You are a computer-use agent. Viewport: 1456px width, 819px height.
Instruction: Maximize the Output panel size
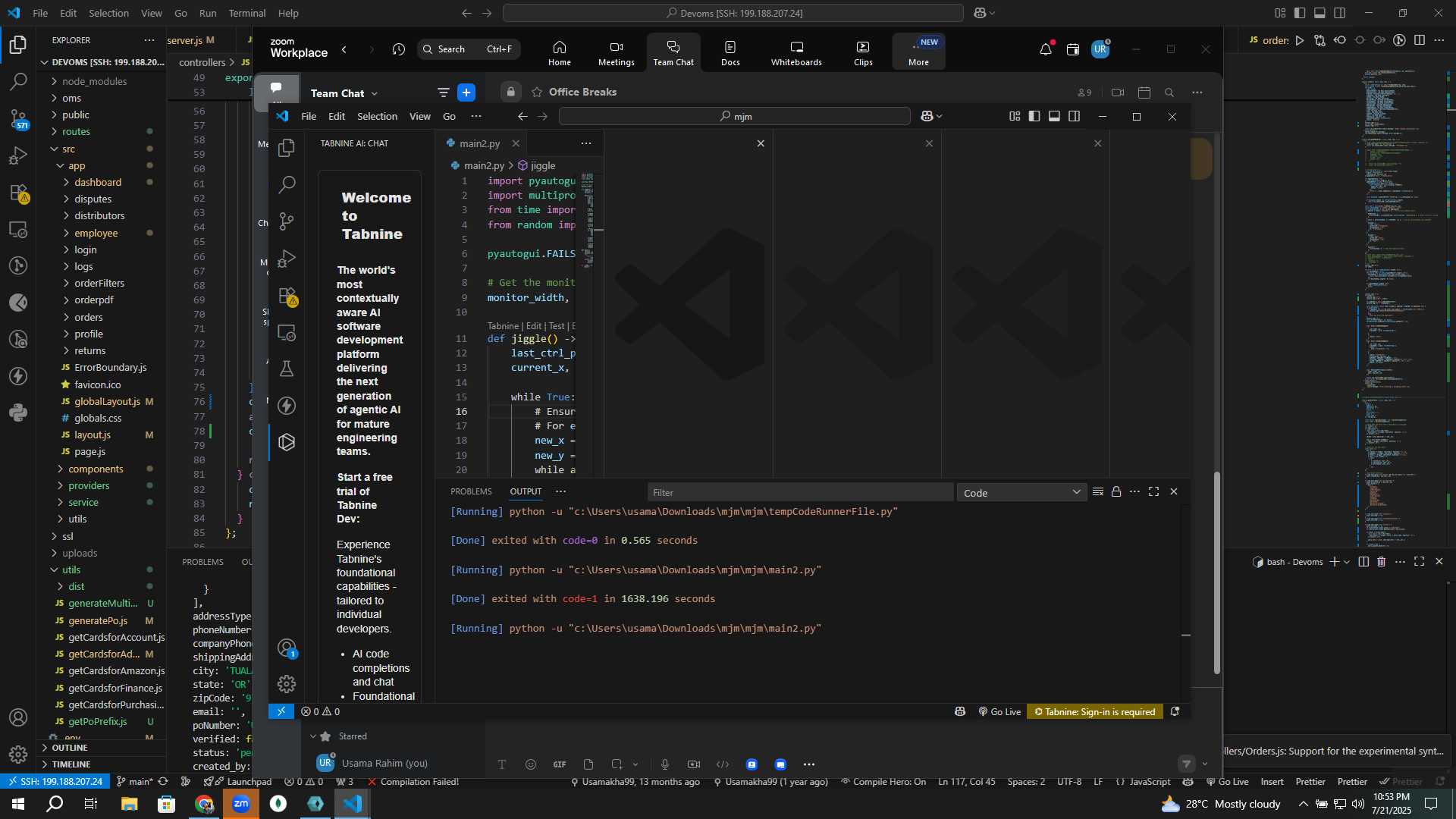click(1153, 492)
